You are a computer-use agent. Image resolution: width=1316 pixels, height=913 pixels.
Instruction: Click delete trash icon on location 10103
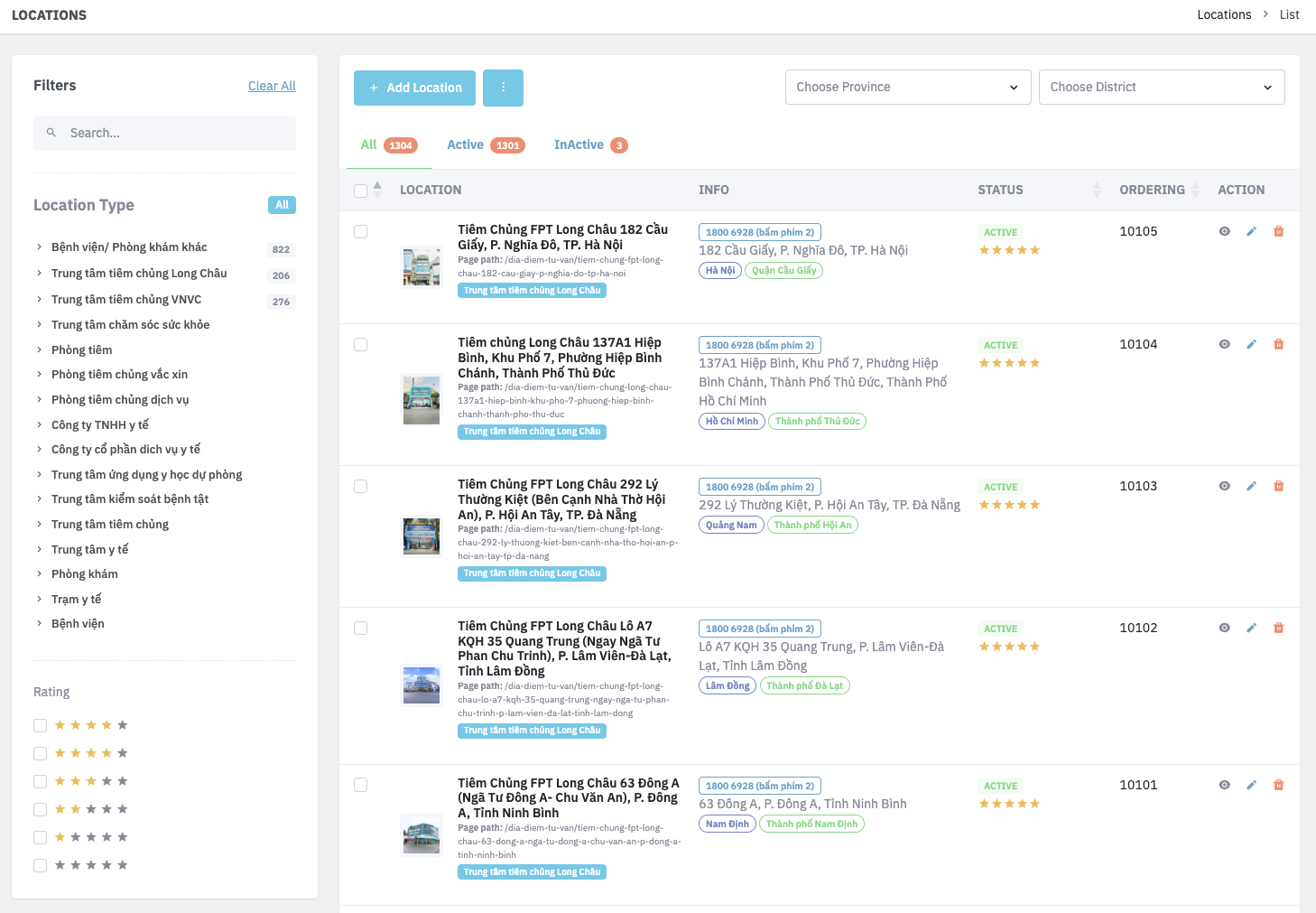click(x=1279, y=485)
